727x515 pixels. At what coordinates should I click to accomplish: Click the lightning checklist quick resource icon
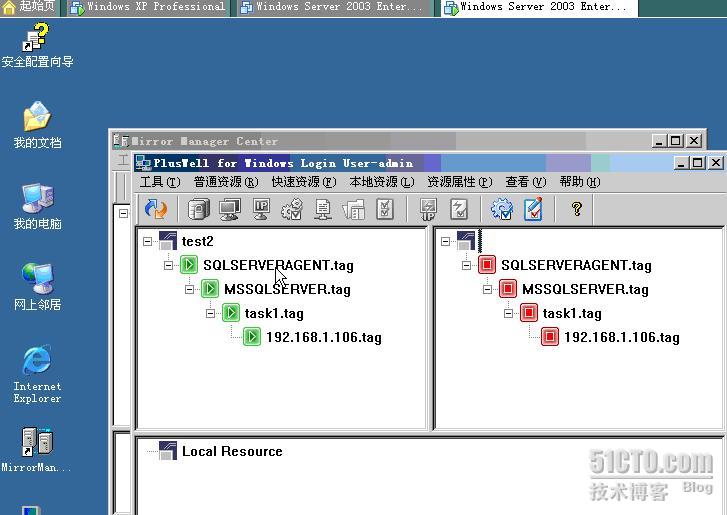[459, 209]
